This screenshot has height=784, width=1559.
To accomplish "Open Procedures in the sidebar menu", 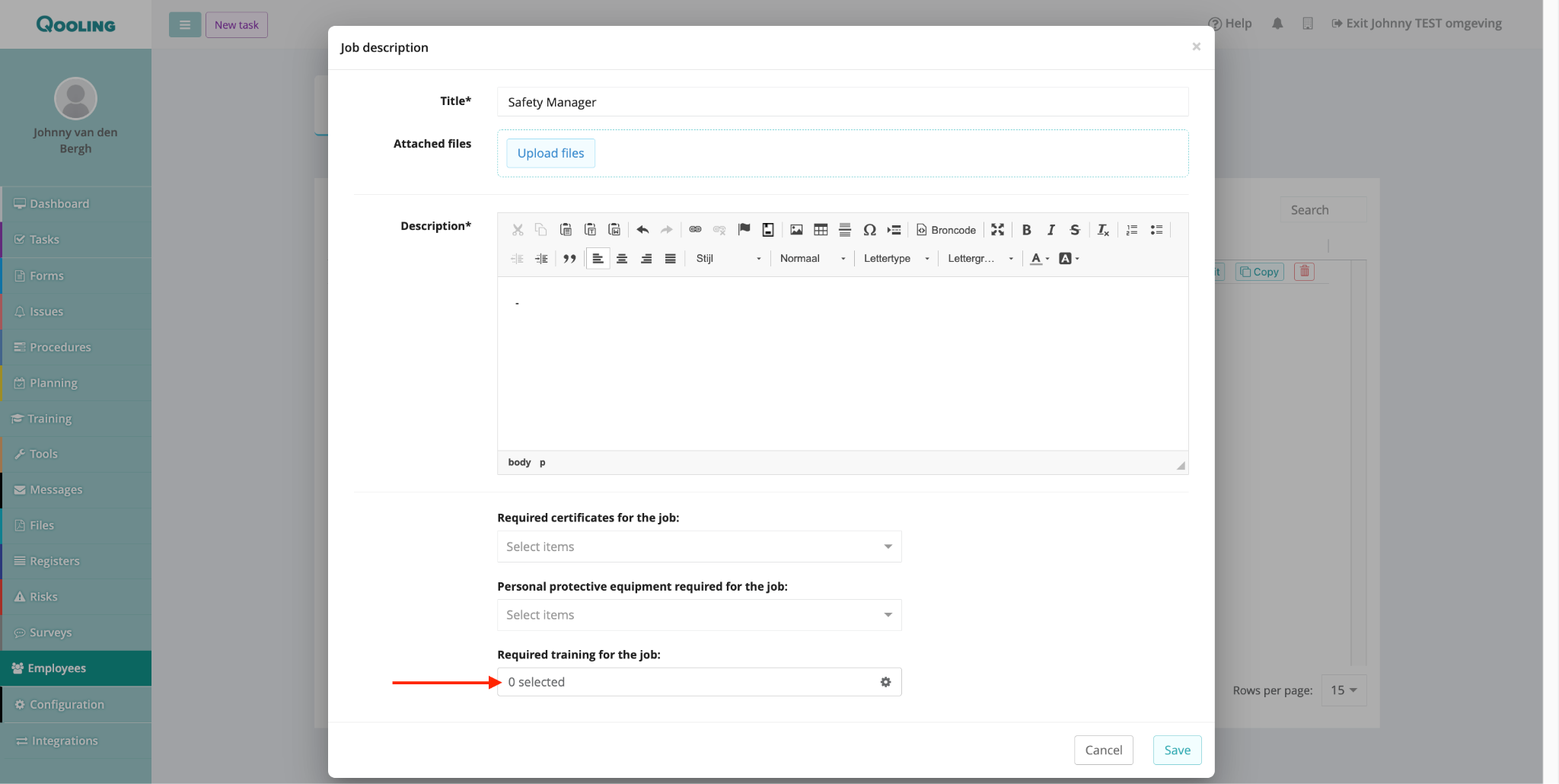I will [76, 347].
